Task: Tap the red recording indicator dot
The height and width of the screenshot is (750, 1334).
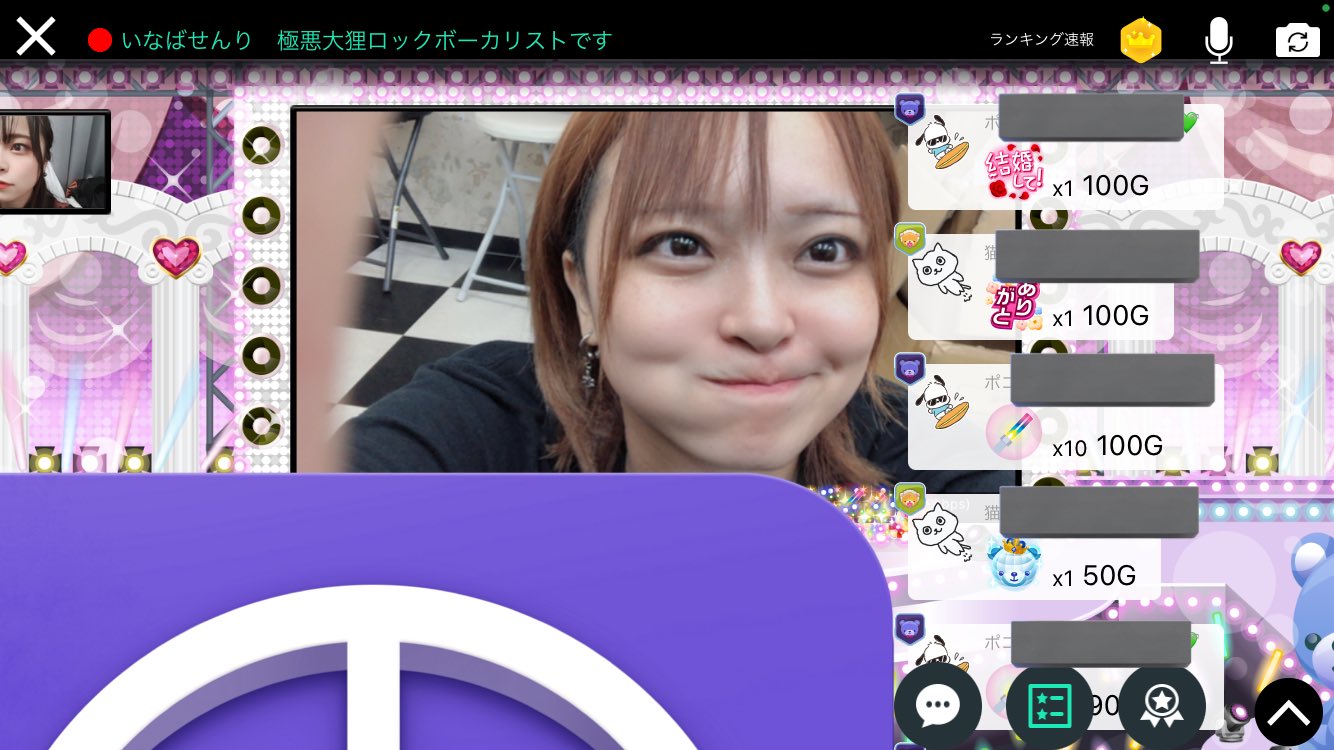Action: pos(100,40)
